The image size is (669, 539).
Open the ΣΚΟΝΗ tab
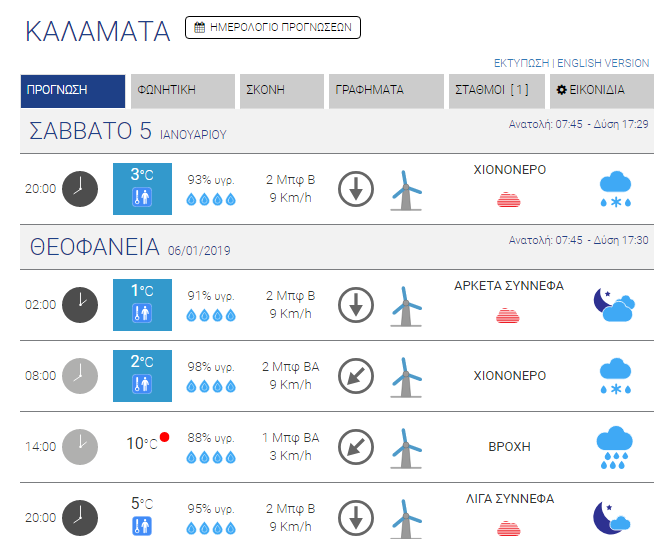[x=282, y=91]
